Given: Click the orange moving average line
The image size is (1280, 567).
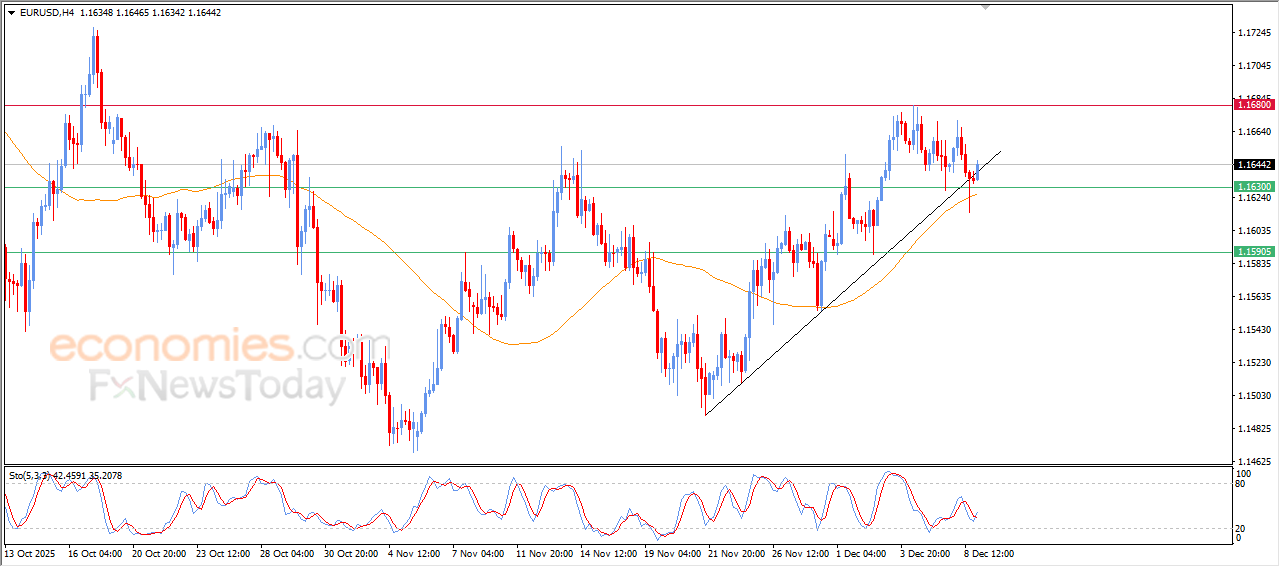Looking at the screenshot, I should pos(400,262).
